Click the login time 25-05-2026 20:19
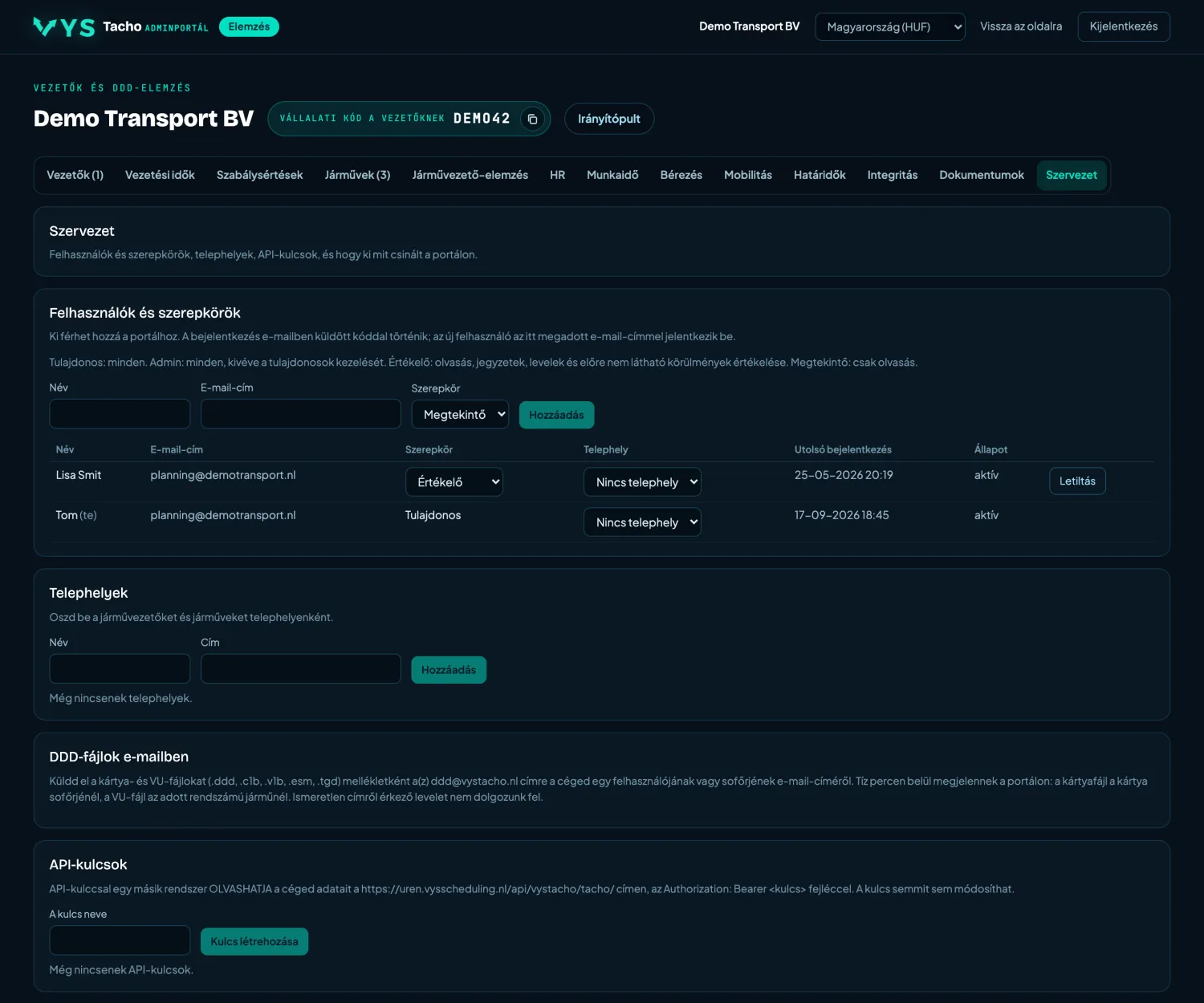The width and height of the screenshot is (1204, 1003). click(x=844, y=475)
